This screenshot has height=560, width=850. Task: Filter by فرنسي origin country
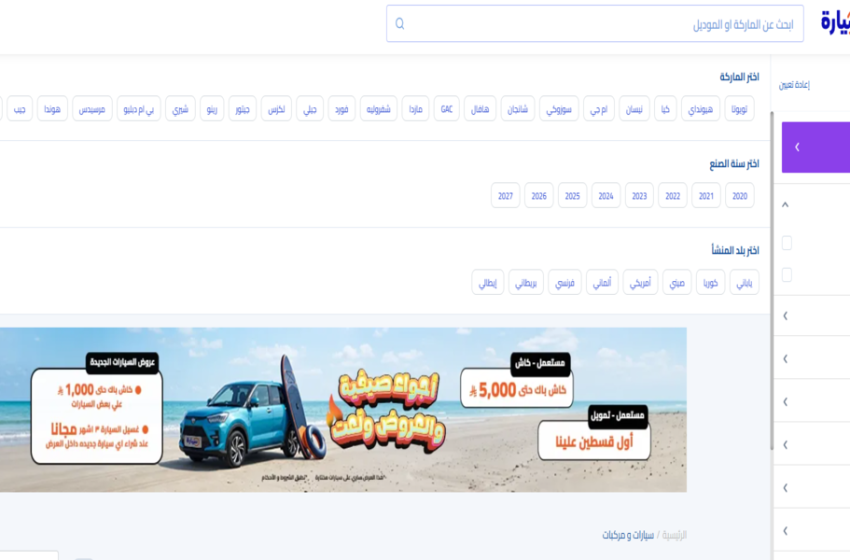(565, 282)
